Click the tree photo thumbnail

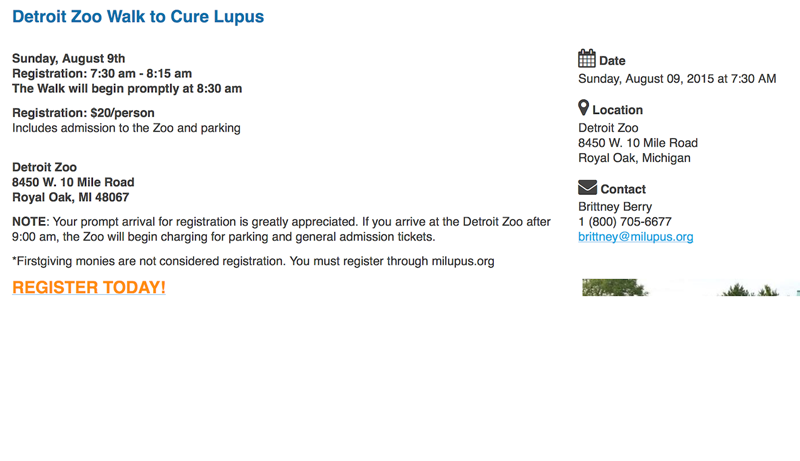(690, 288)
